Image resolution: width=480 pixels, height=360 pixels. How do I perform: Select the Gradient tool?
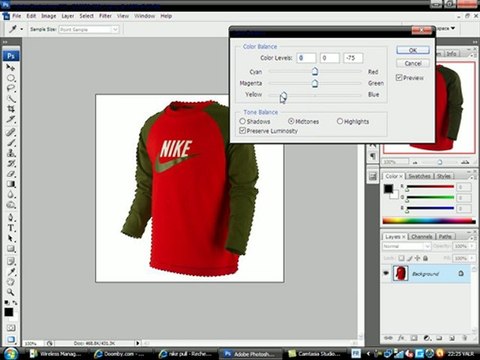[x=10, y=184]
